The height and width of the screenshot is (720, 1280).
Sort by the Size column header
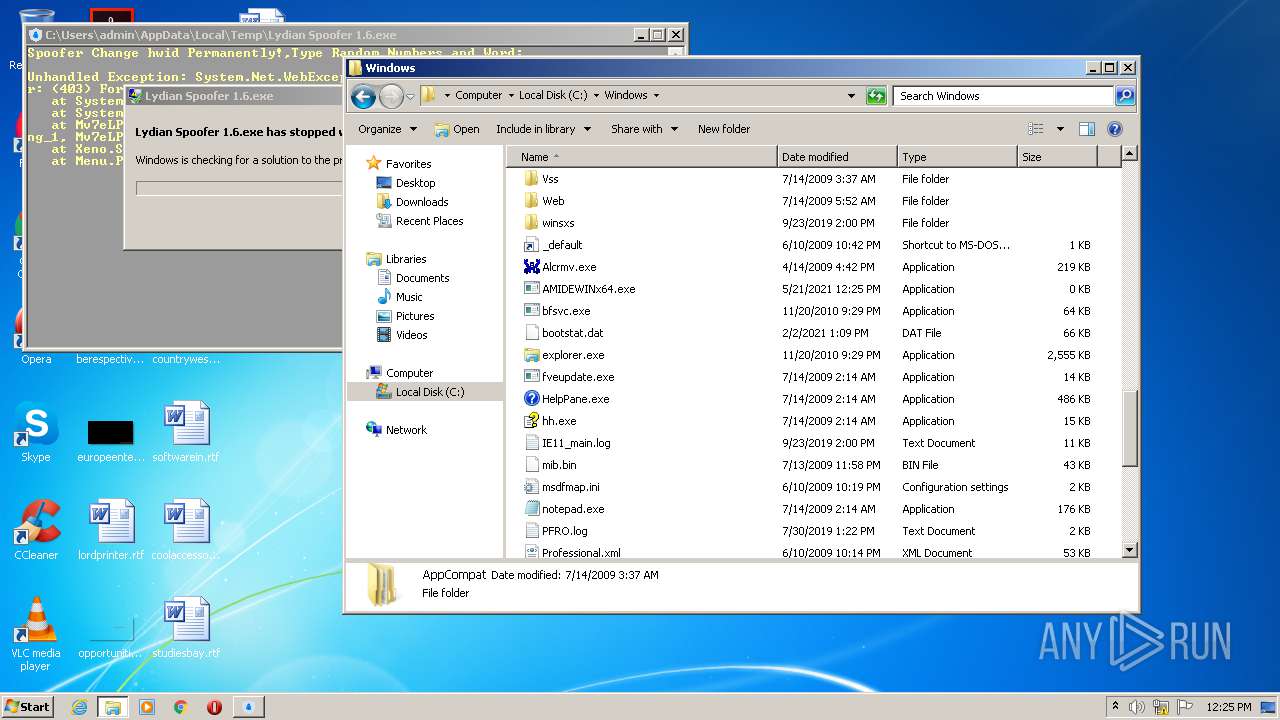click(x=1057, y=157)
